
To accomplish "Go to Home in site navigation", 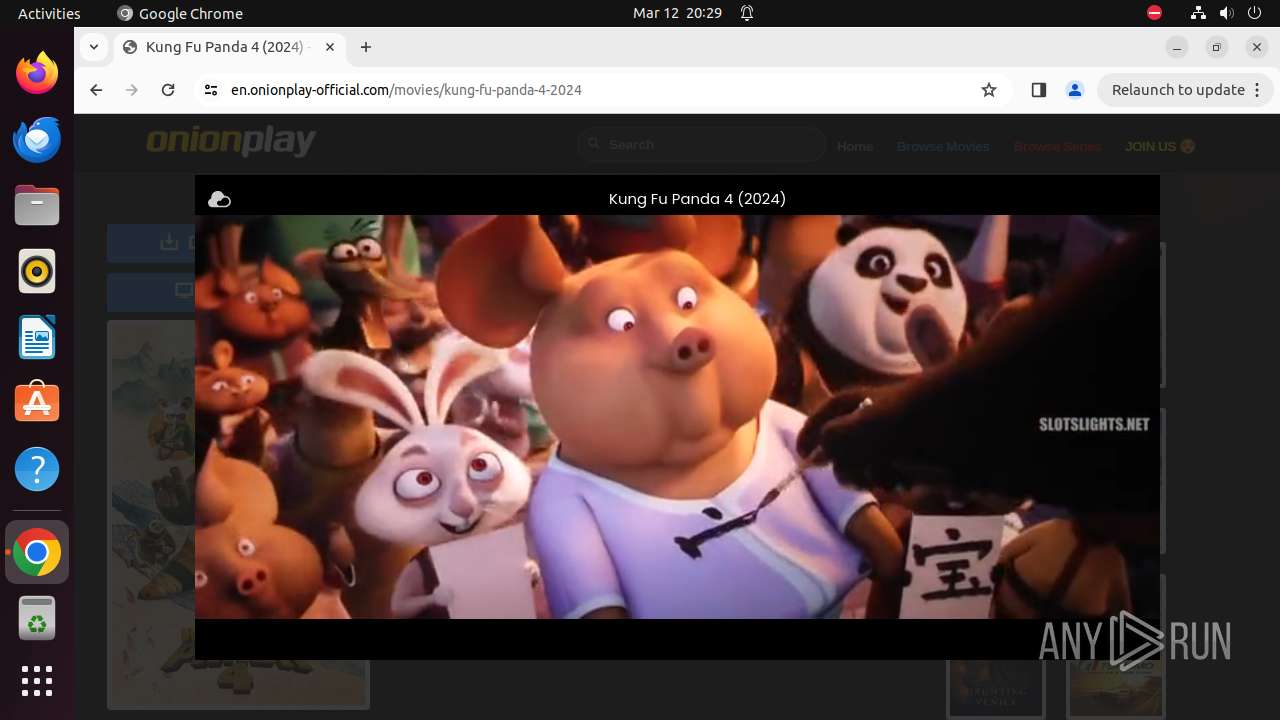I will (x=855, y=146).
